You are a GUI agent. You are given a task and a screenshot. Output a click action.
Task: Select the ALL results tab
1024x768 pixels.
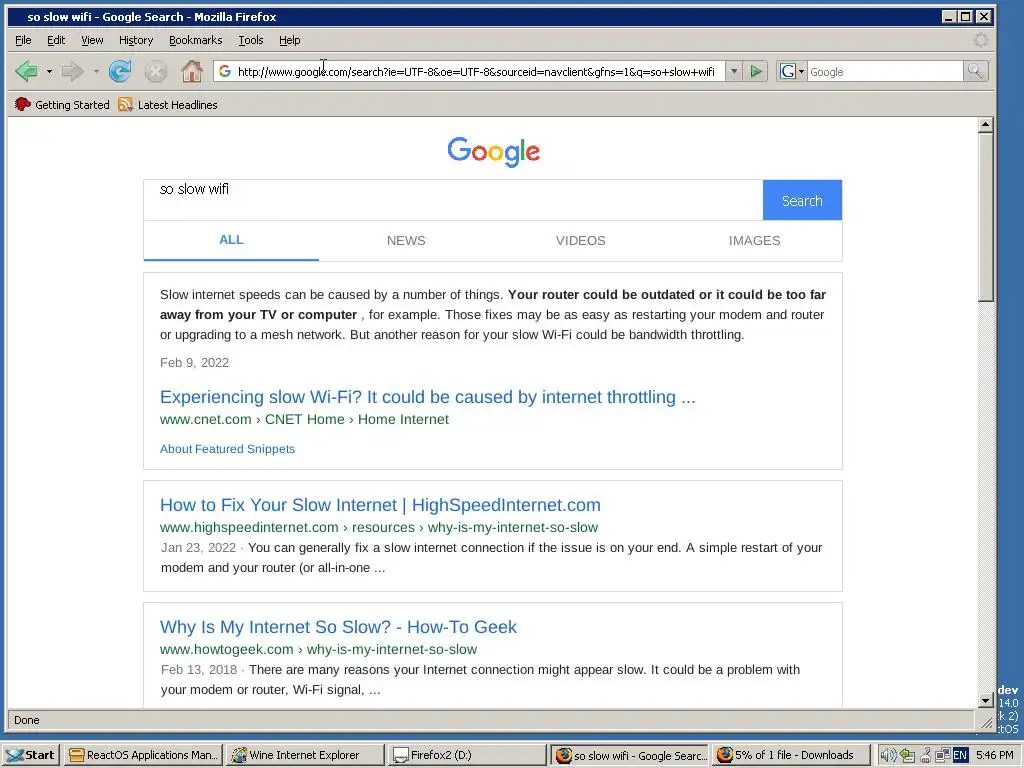pos(231,240)
